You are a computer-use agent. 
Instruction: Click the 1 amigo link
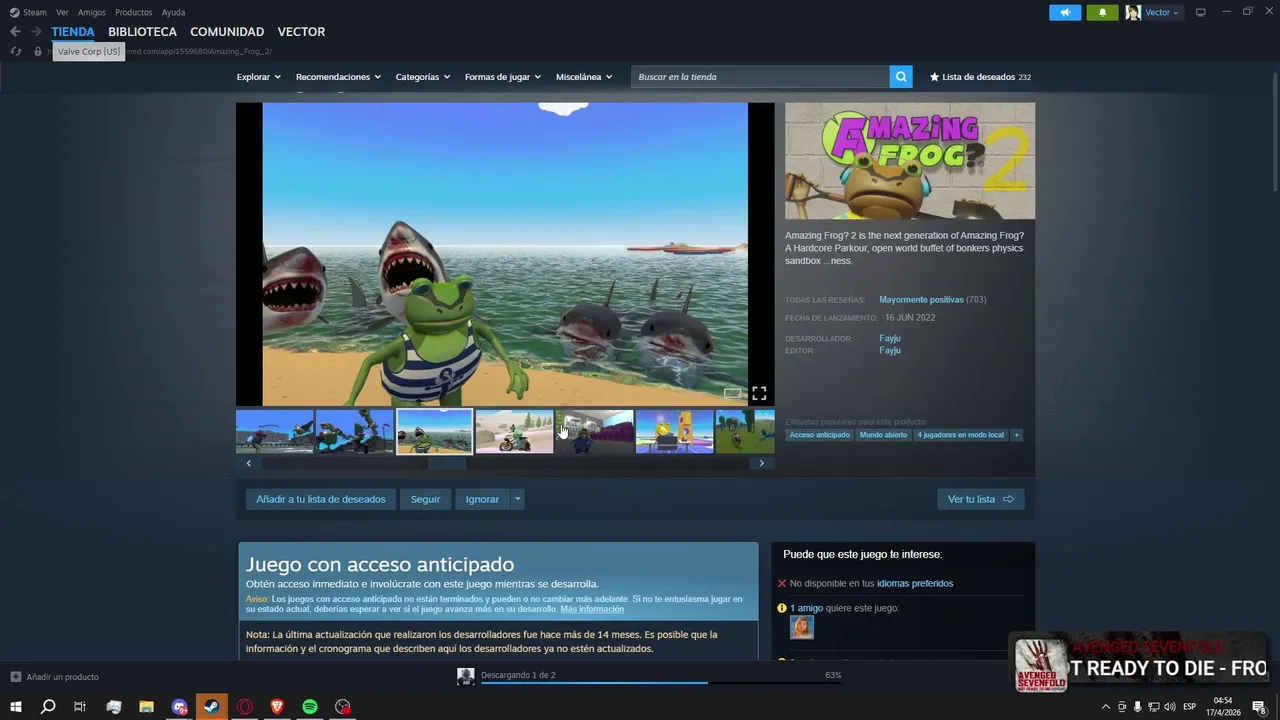click(x=807, y=608)
